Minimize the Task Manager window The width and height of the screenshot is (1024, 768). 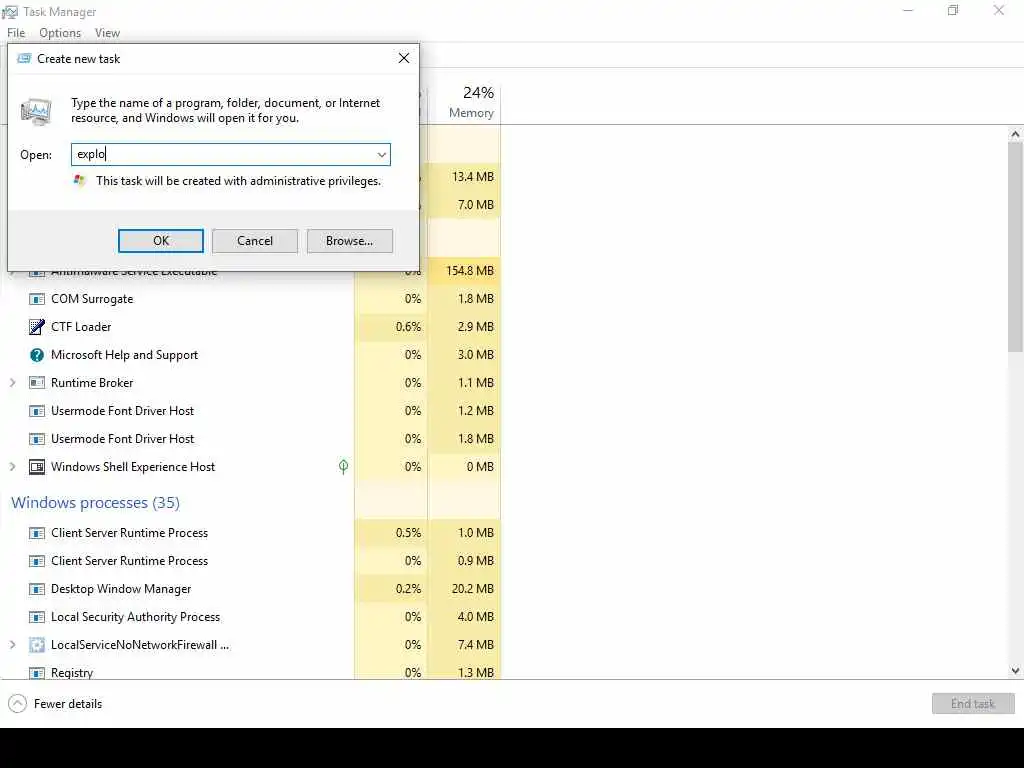[908, 10]
